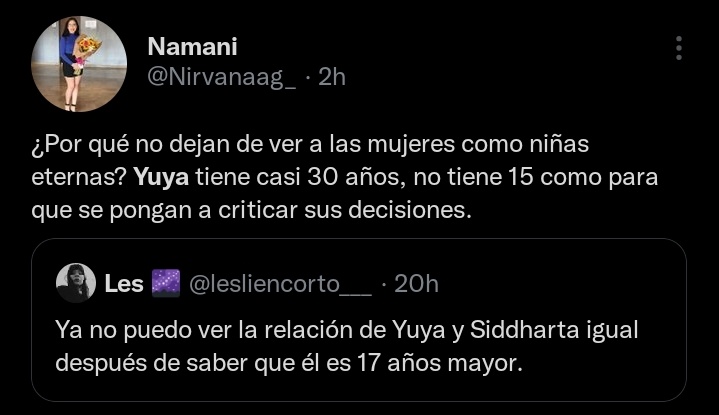Open Namani's profile picture

pyautogui.click(x=79, y=64)
